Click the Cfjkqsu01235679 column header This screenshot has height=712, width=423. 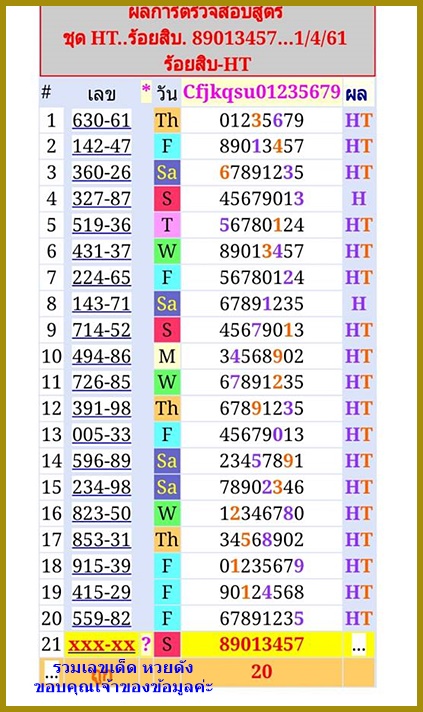pos(261,92)
